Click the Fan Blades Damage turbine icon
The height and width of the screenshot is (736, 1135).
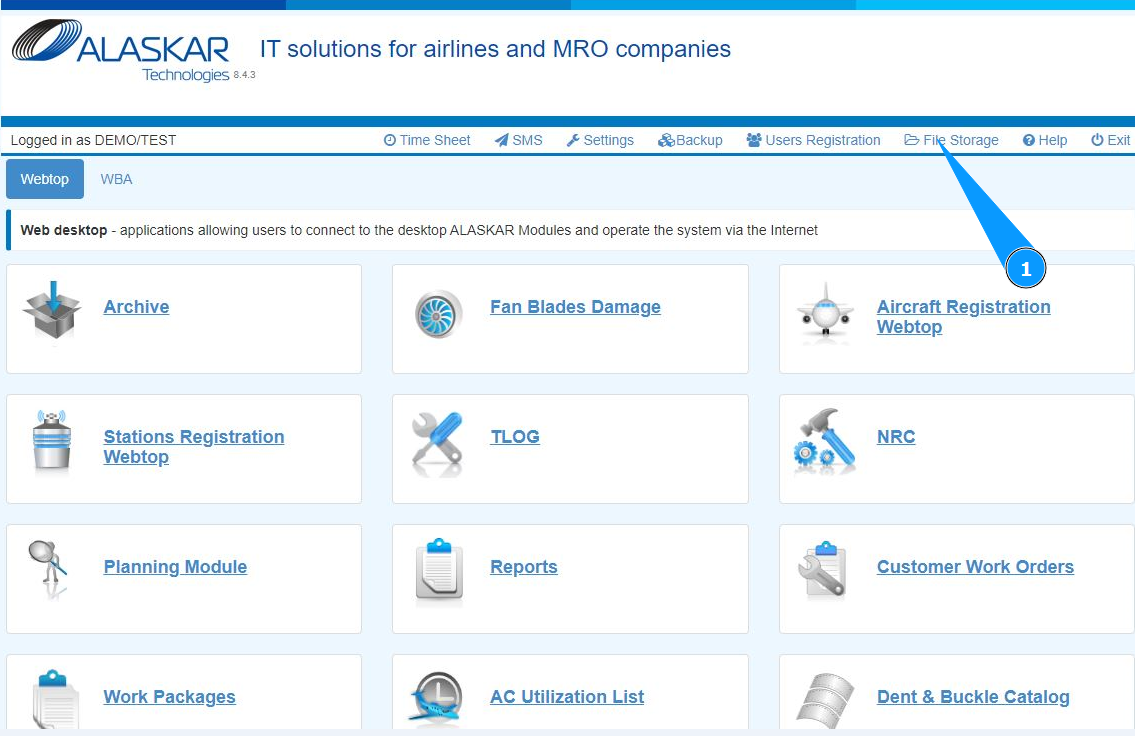tap(439, 314)
